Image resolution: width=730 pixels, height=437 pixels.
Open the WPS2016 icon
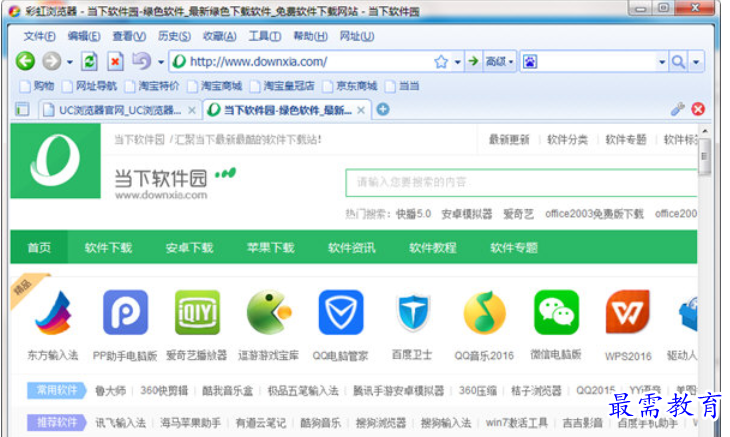pyautogui.click(x=628, y=312)
